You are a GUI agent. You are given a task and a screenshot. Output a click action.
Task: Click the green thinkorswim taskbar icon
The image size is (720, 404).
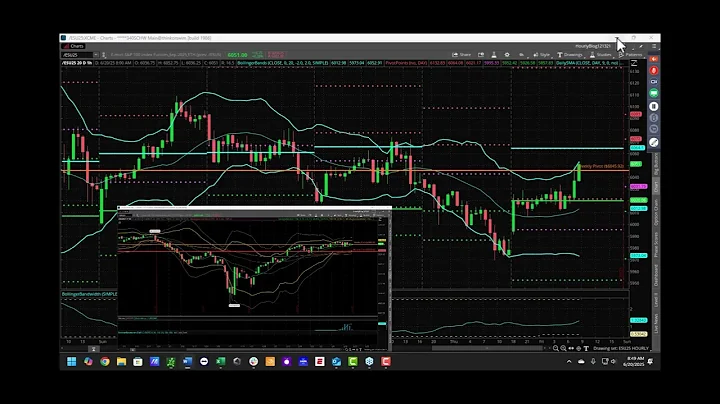point(171,362)
